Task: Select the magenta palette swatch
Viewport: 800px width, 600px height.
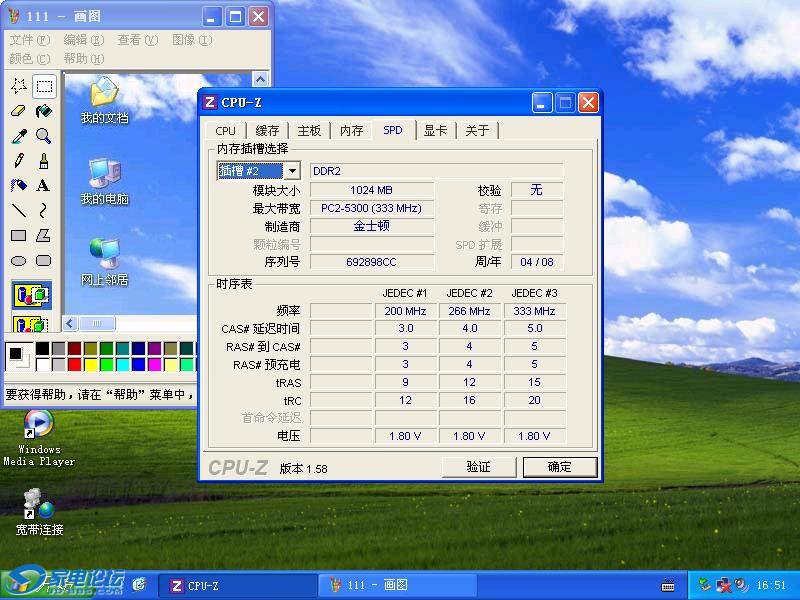Action: [155, 364]
